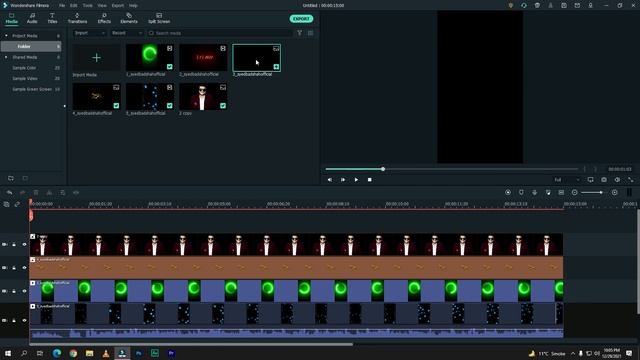Switch to the Elements tab

click(129, 18)
